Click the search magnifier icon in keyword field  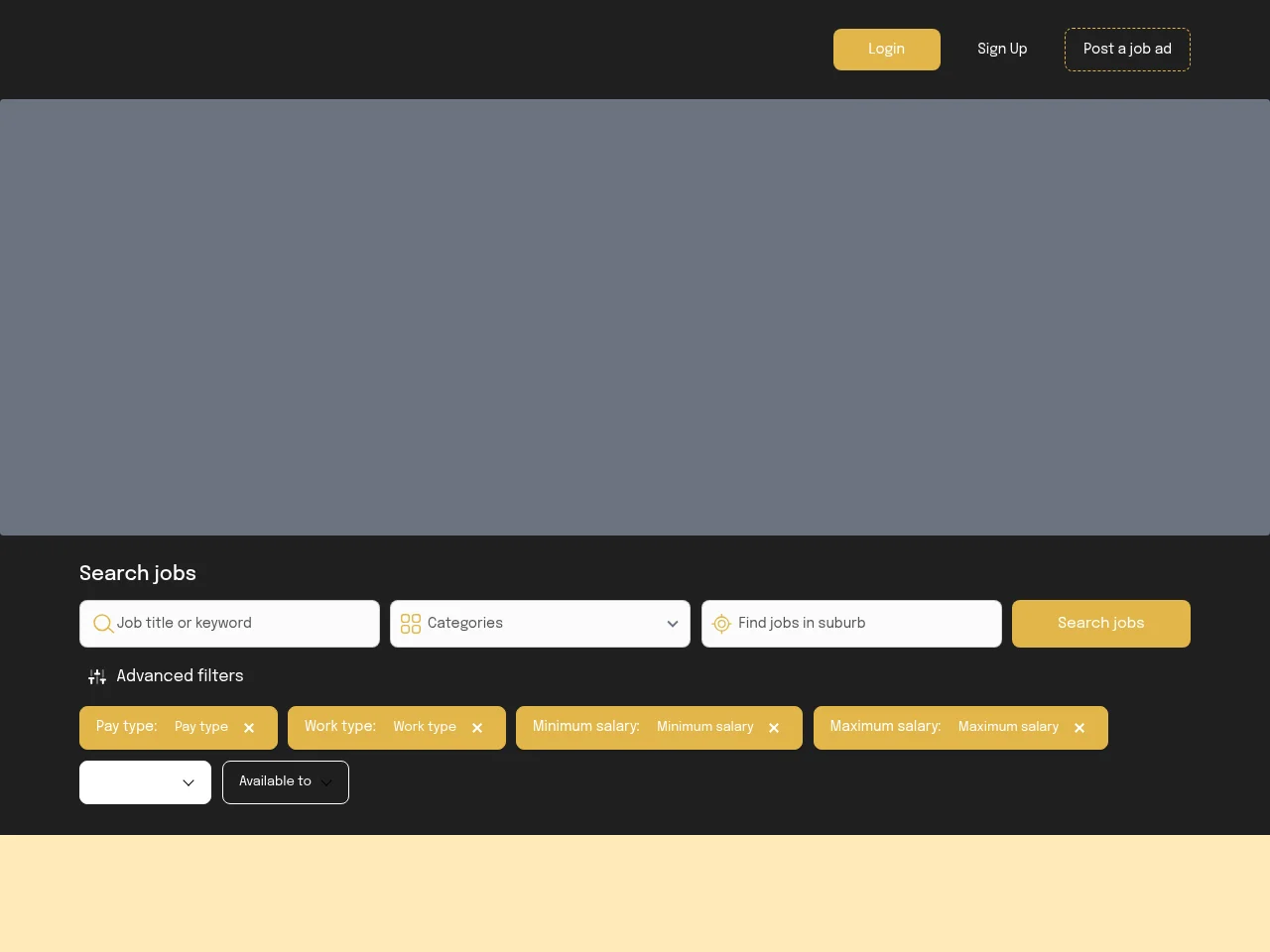(103, 624)
